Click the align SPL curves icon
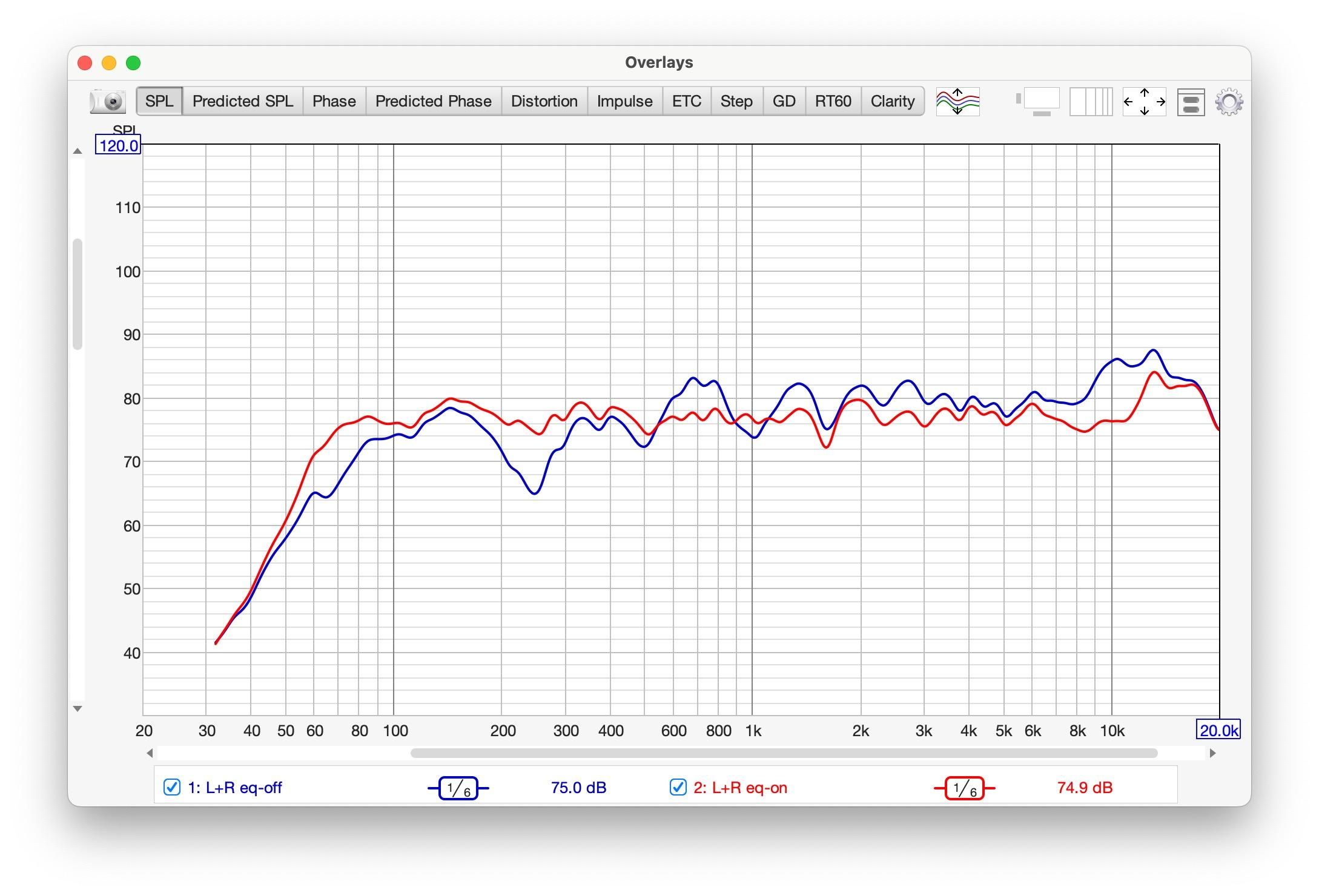The height and width of the screenshot is (896, 1319). (x=957, y=100)
